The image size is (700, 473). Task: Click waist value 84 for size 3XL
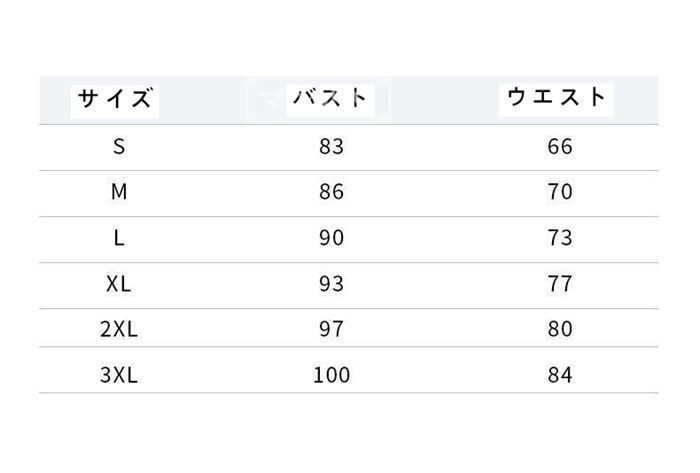click(x=560, y=376)
